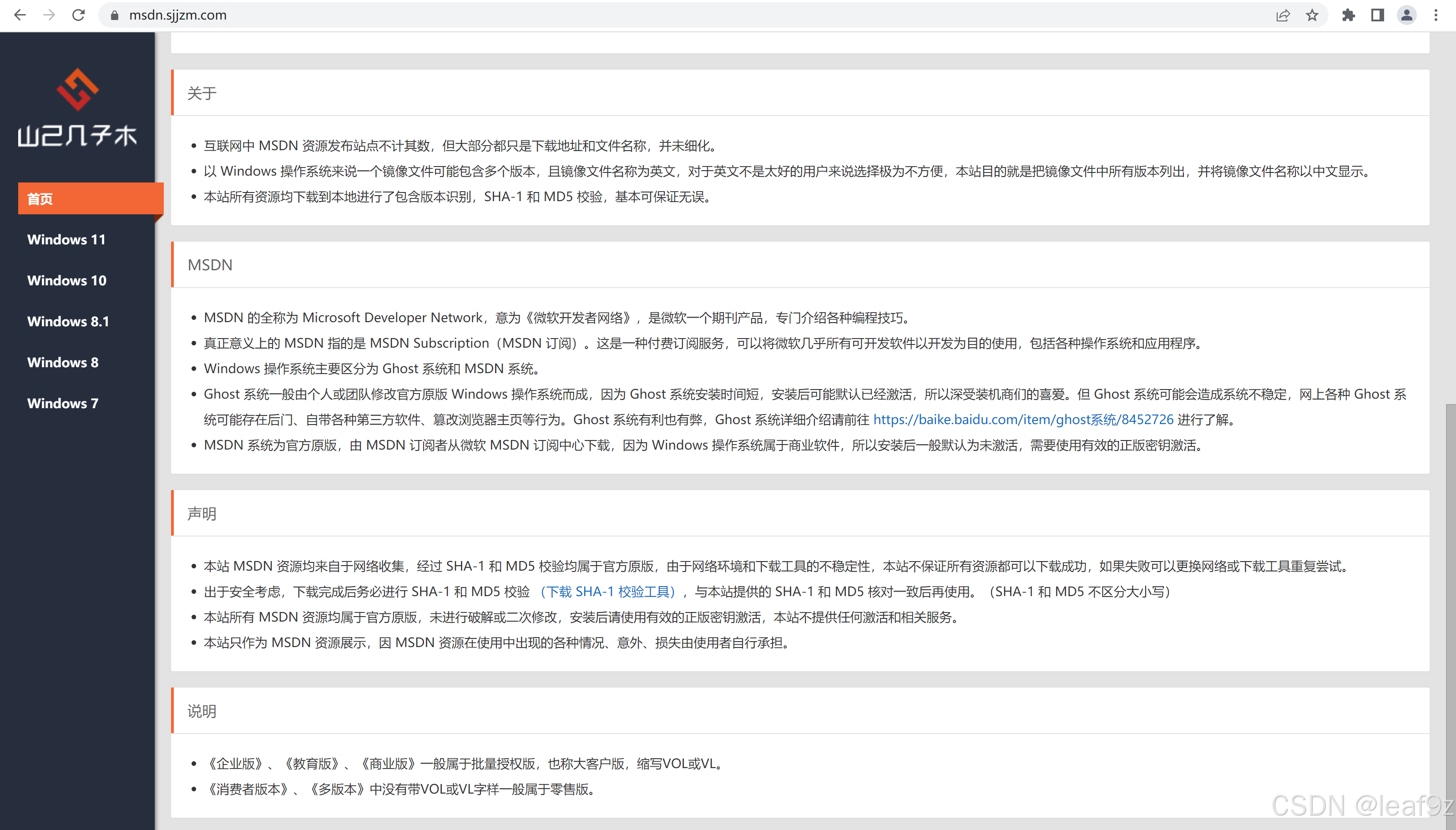1456x830 pixels.
Task: Click the orange site logo
Action: coord(77,90)
